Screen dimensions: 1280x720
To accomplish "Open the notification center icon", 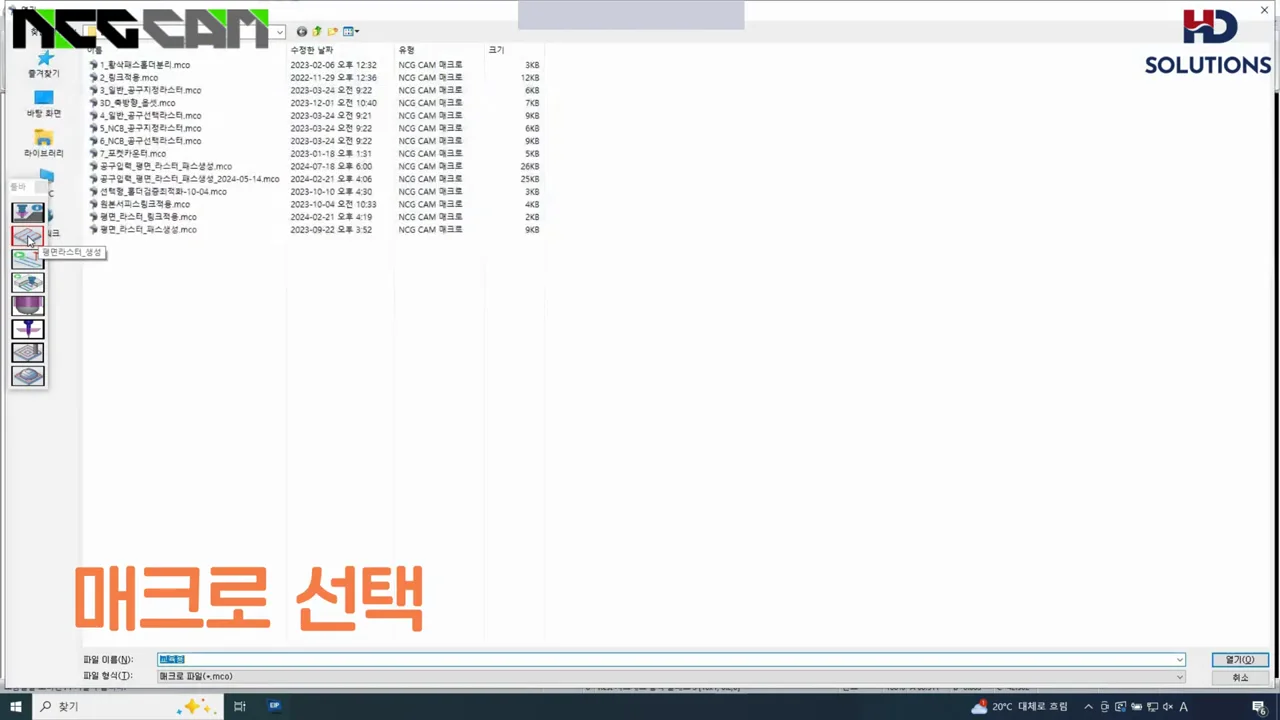I will [x=1259, y=707].
